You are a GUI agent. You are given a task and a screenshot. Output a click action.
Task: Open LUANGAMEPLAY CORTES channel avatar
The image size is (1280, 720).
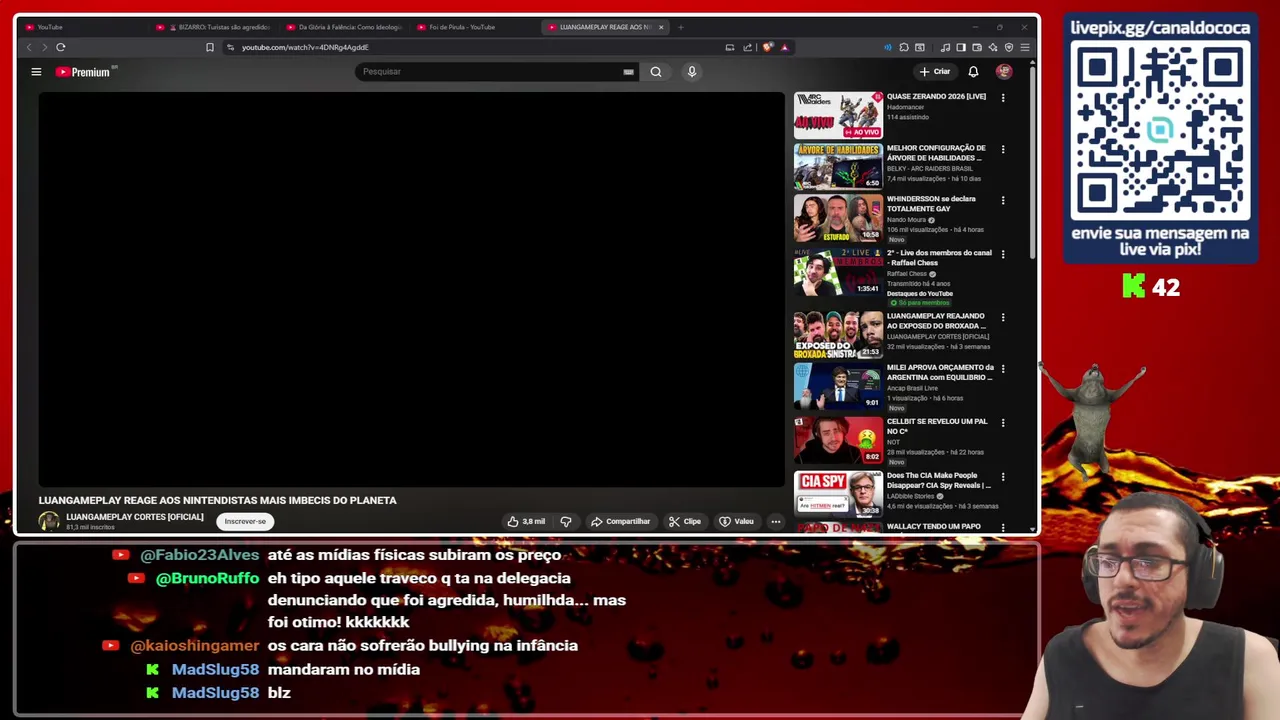point(49,521)
